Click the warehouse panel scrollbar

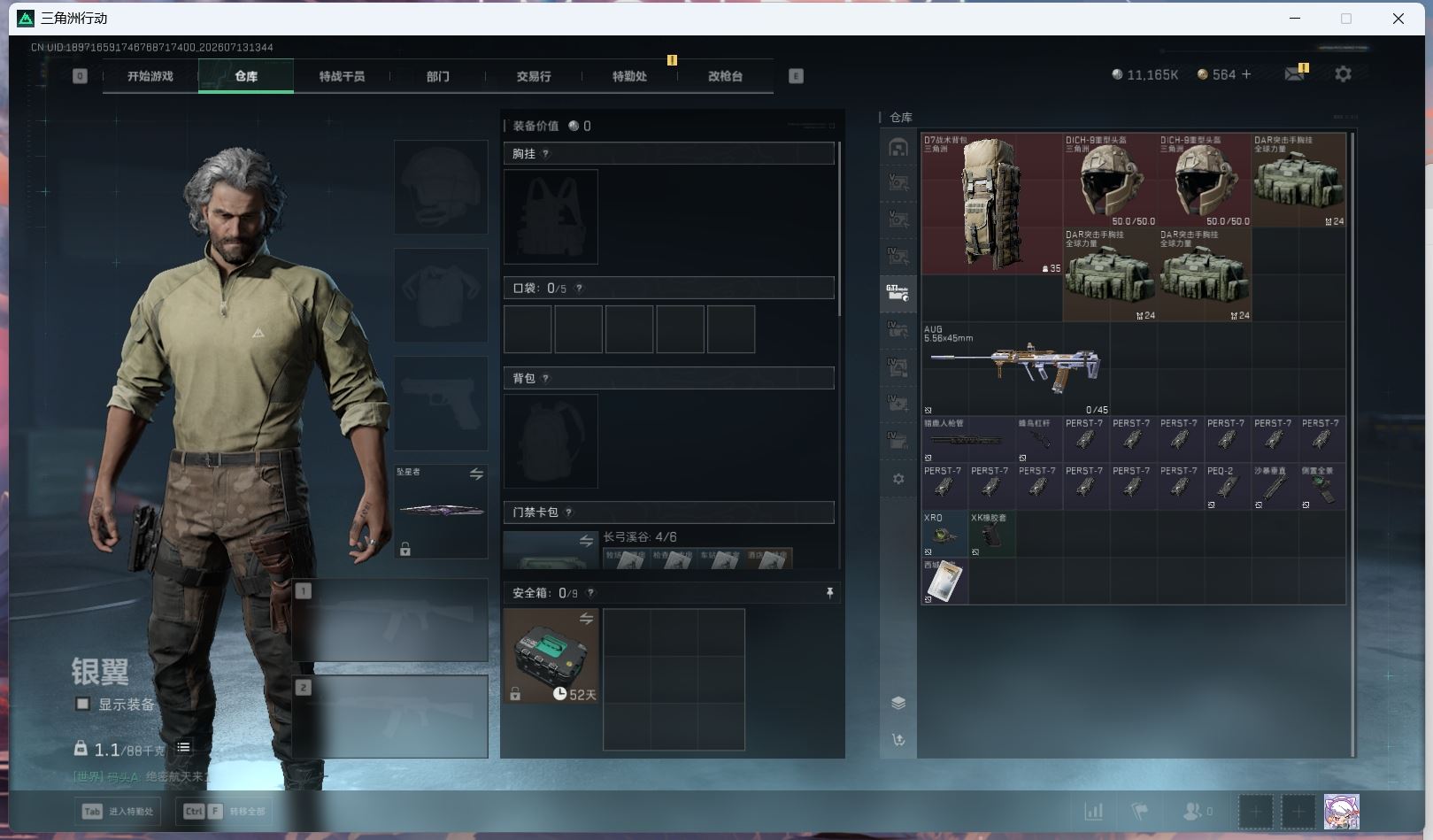point(1352,445)
